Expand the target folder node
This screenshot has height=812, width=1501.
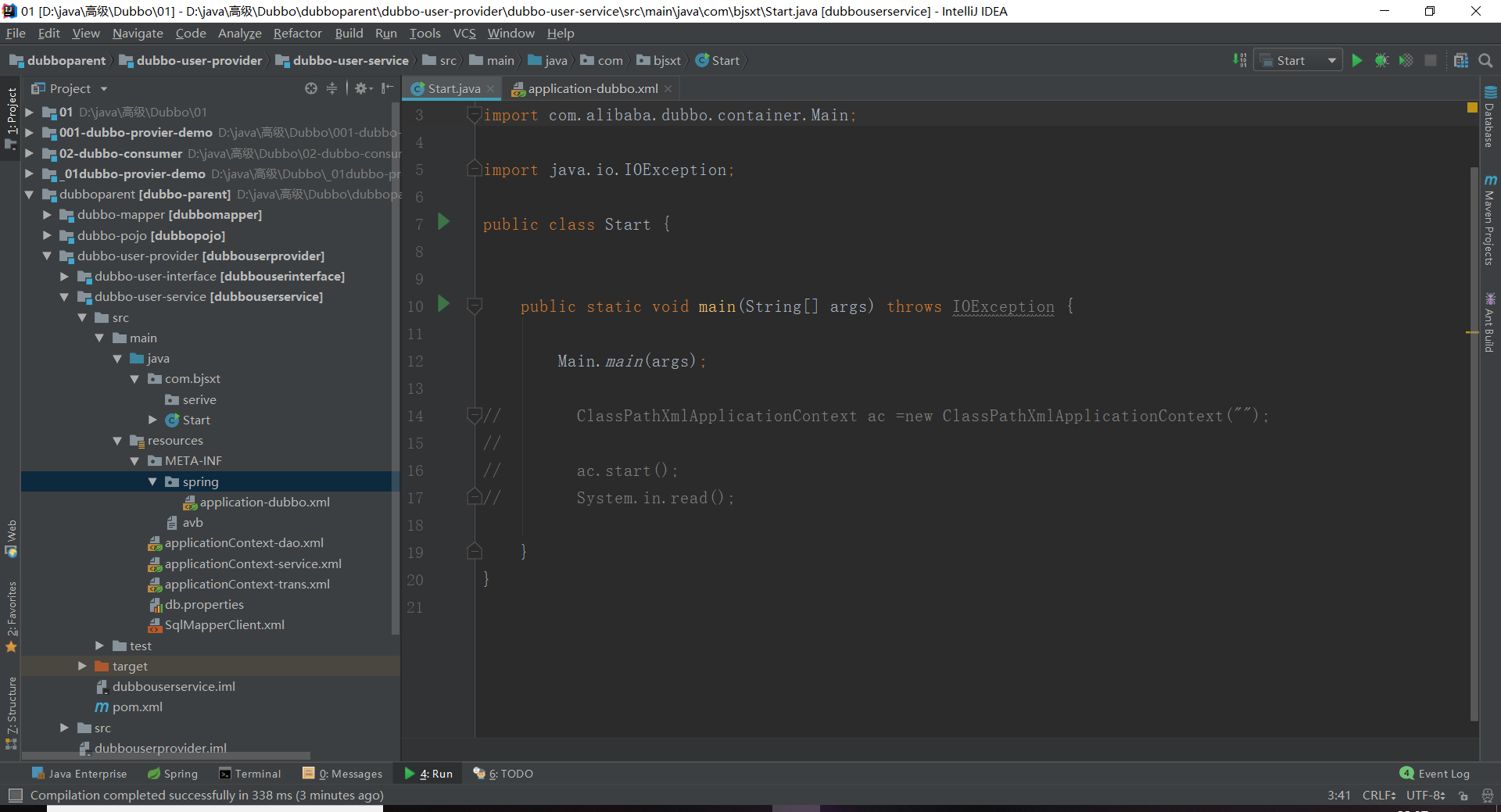tap(82, 666)
